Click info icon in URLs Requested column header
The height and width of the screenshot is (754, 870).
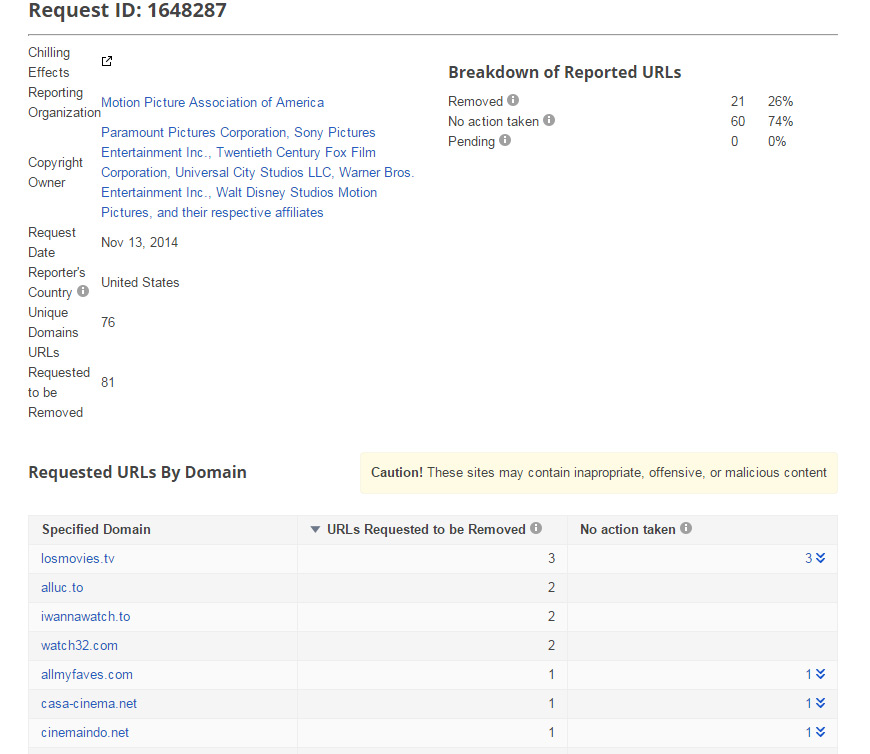(536, 529)
